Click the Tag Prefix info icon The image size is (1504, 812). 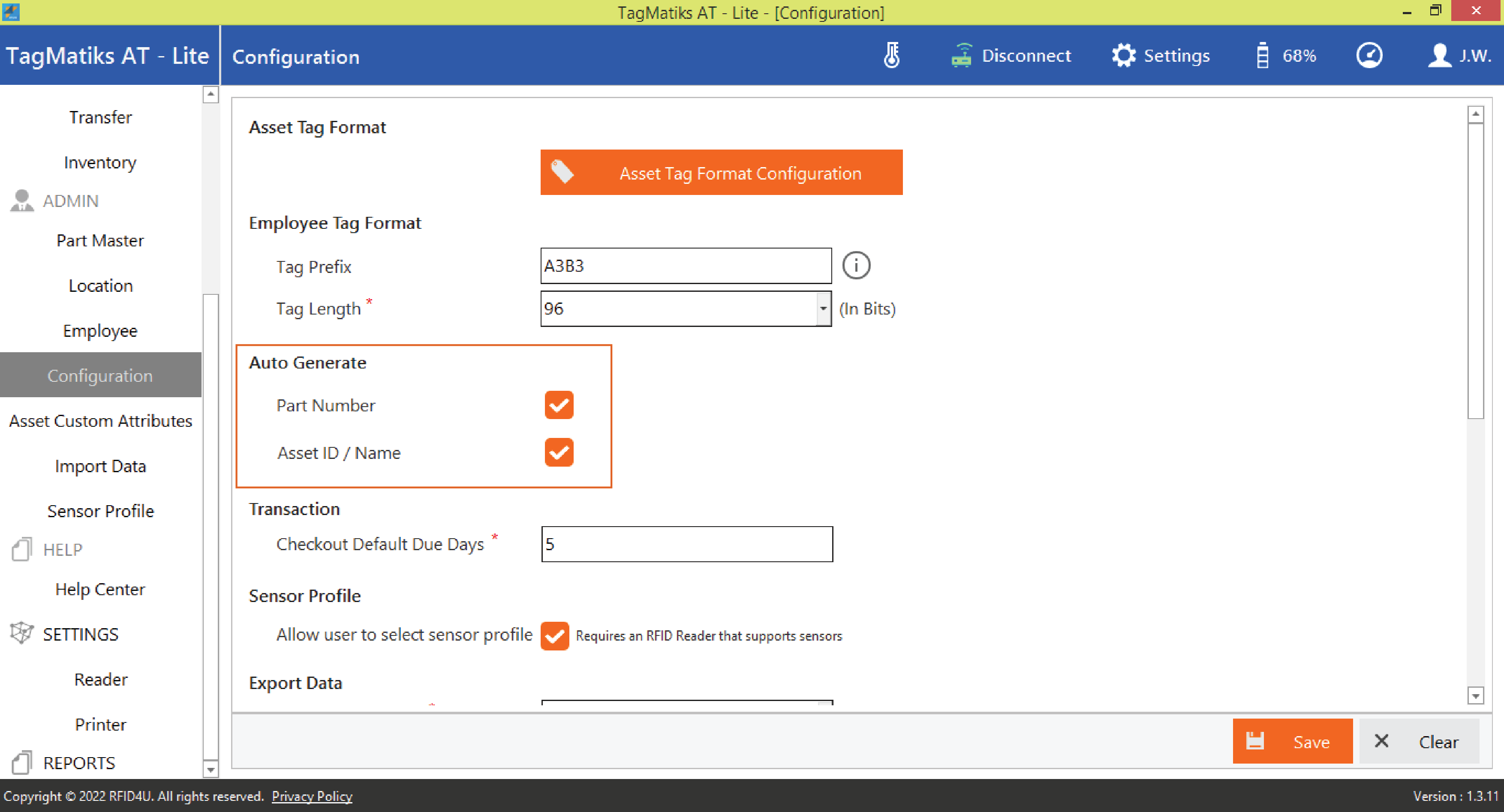coord(856,266)
